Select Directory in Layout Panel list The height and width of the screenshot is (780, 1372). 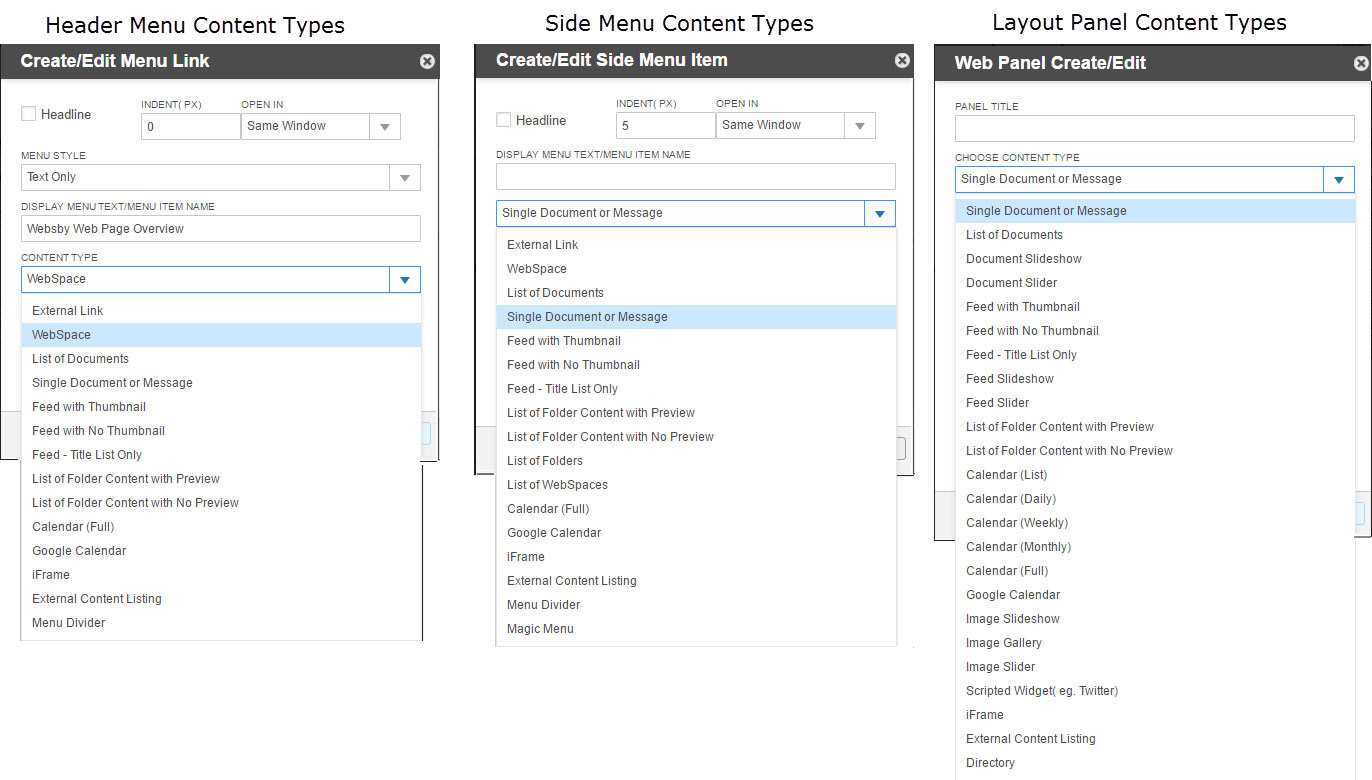click(x=990, y=763)
